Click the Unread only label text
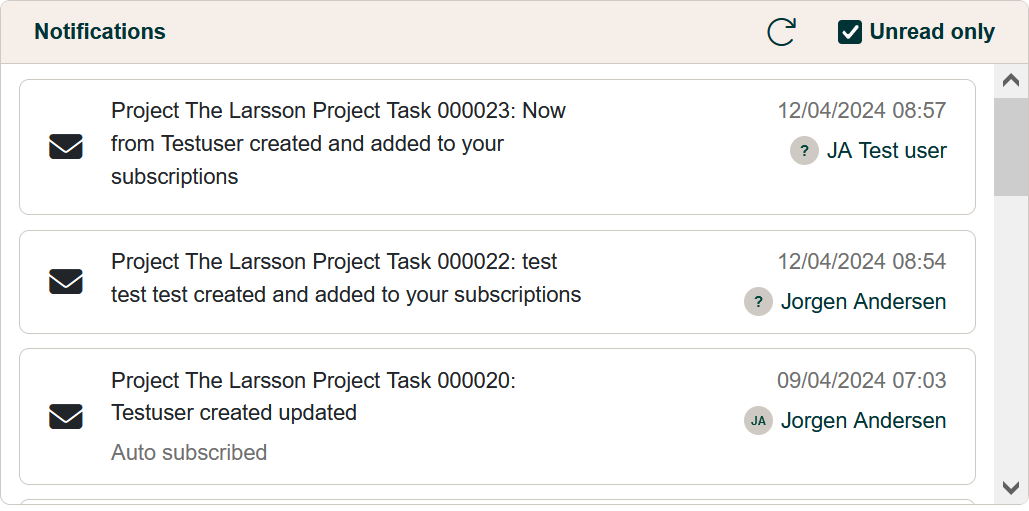1029x511 pixels. point(931,32)
